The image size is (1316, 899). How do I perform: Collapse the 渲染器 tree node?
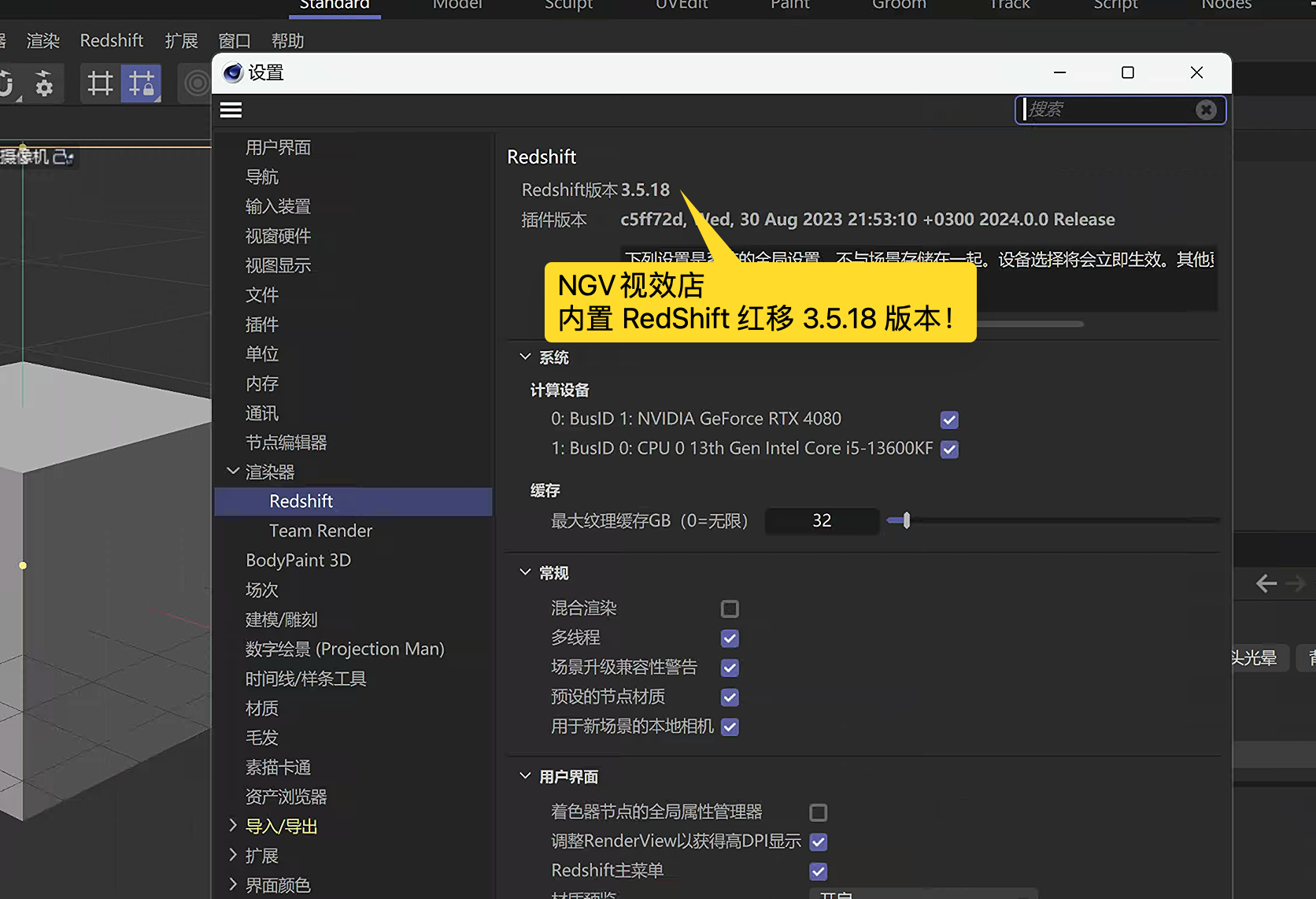[233, 472]
